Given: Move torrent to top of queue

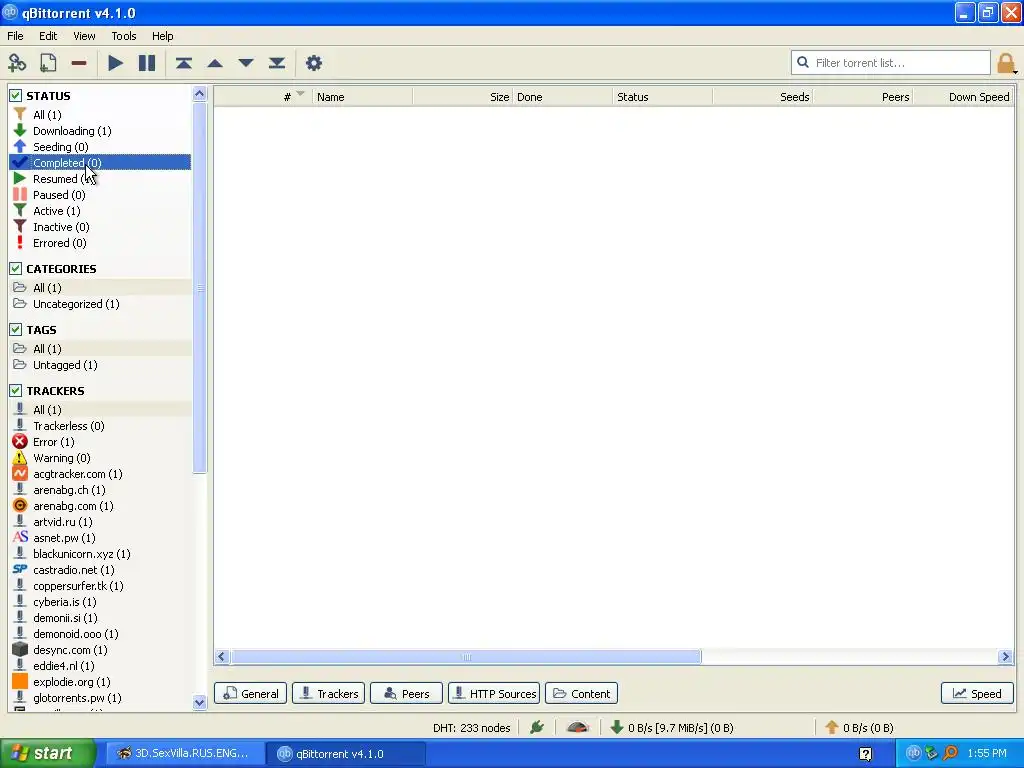Looking at the screenshot, I should 184,63.
